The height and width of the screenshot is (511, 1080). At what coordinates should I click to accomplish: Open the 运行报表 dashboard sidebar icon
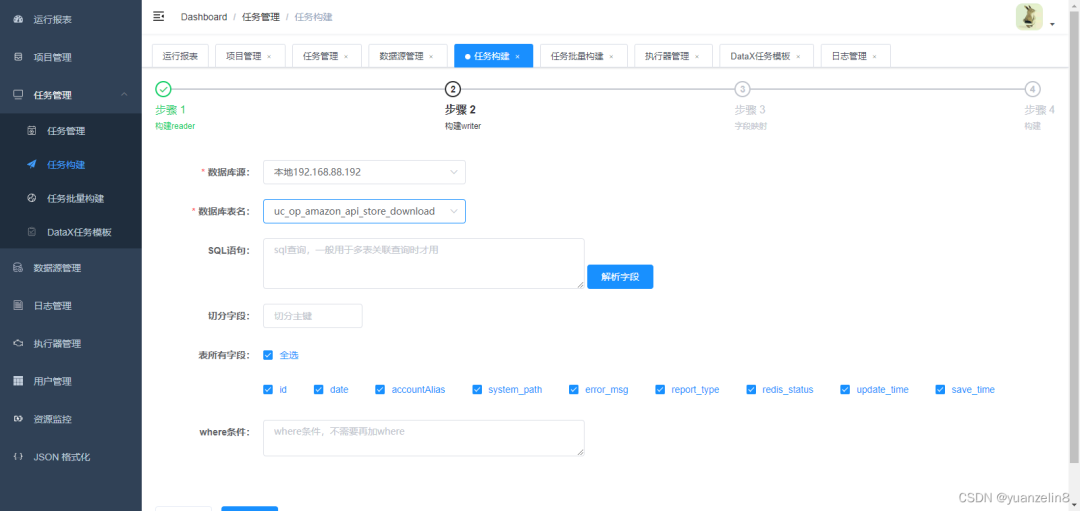18,19
